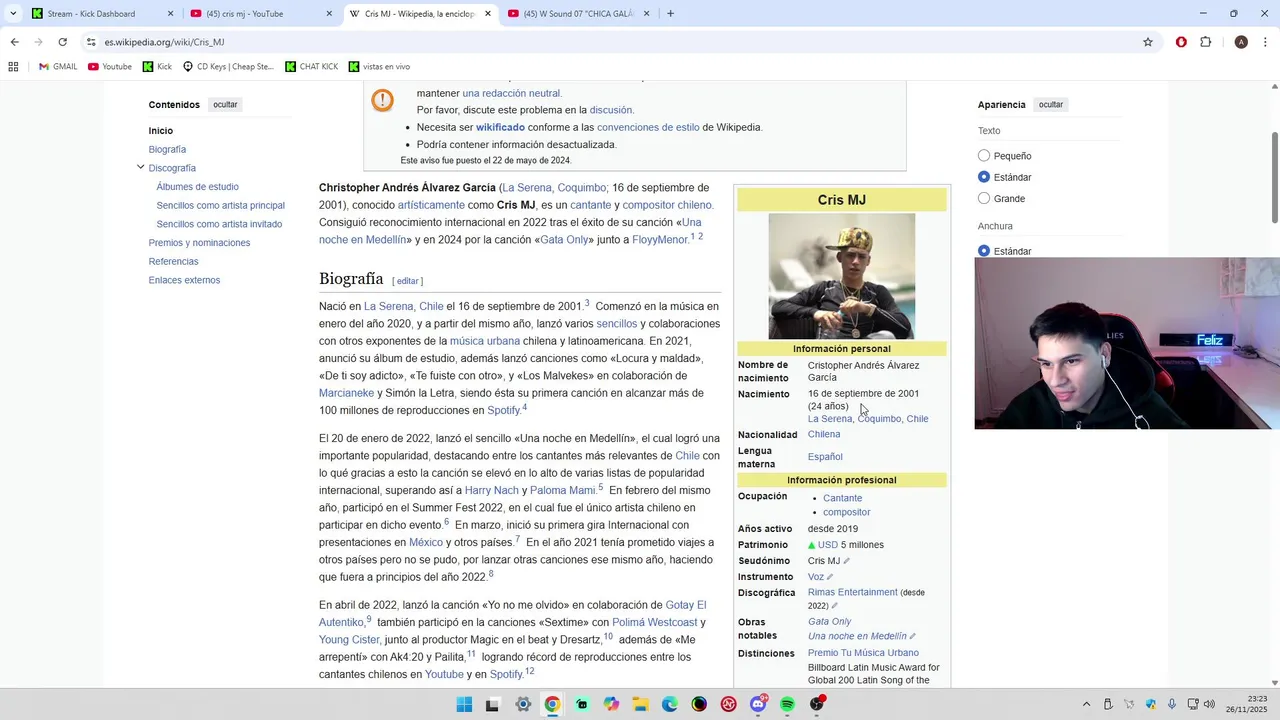
Task: Go to Premios y nominaciones section
Action: (199, 243)
